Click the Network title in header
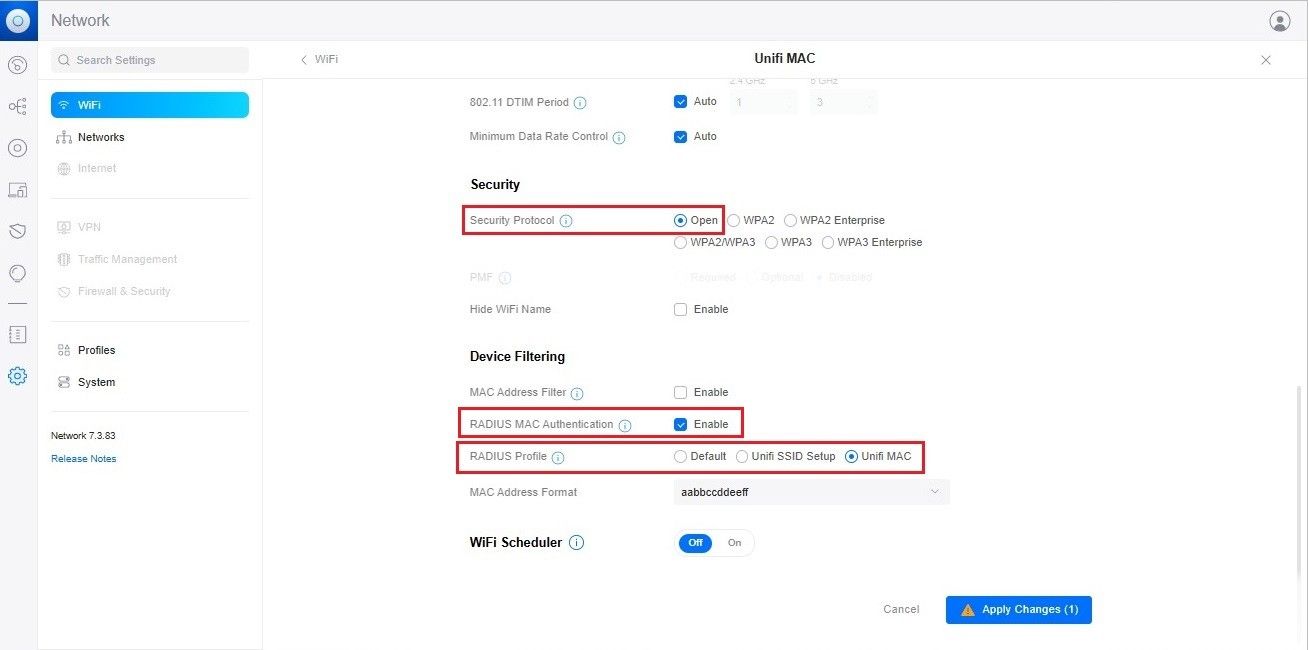This screenshot has height=650, width=1308. point(80,20)
